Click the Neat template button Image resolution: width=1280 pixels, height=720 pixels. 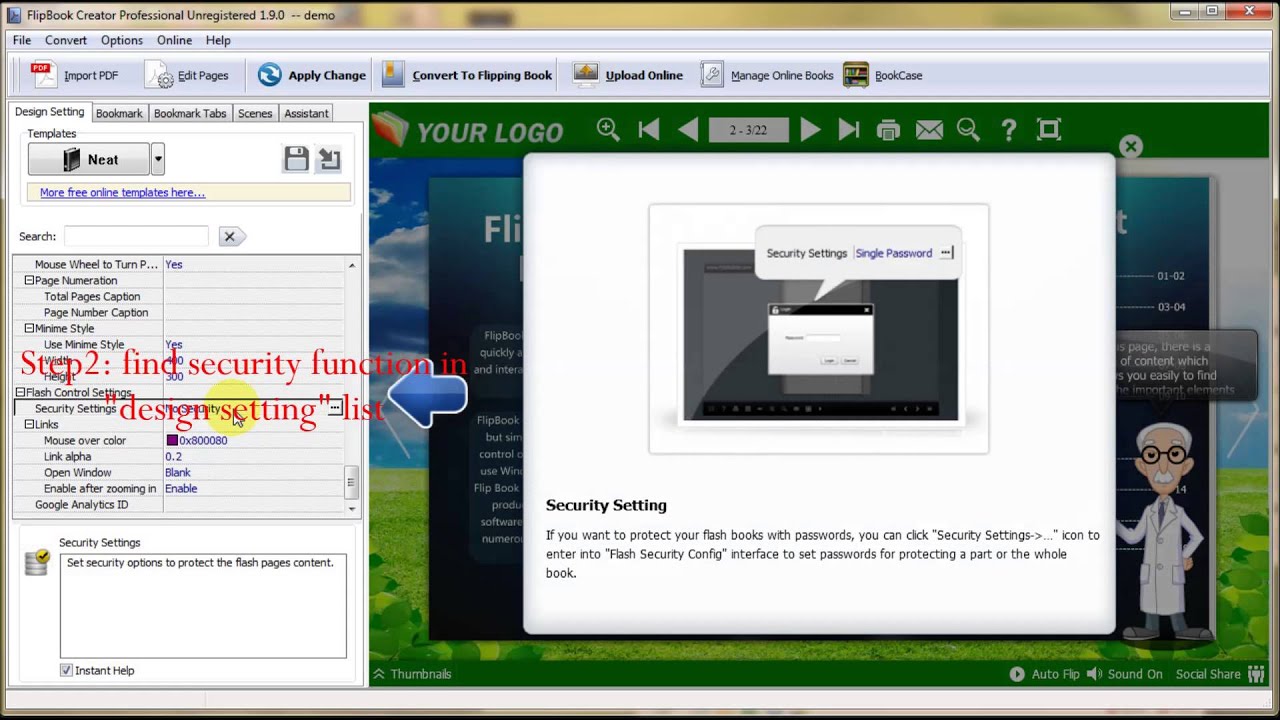pyautogui.click(x=89, y=159)
